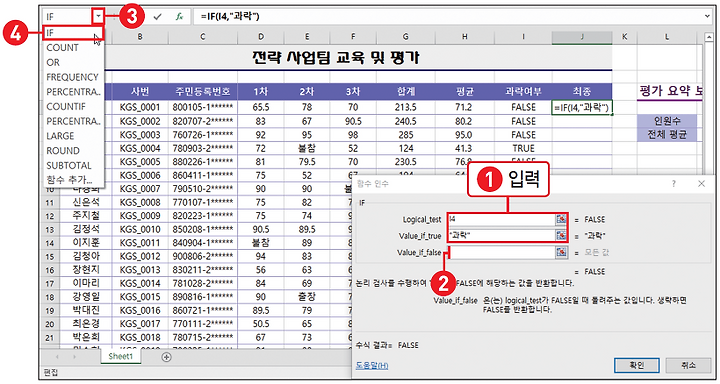Image resolution: width=720 pixels, height=384 pixels.
Task: Select IF from the function list
Action: pos(73,33)
